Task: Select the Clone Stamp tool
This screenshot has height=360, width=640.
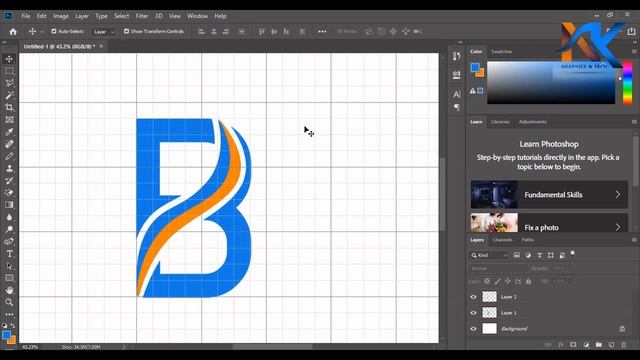Action: coord(9,169)
